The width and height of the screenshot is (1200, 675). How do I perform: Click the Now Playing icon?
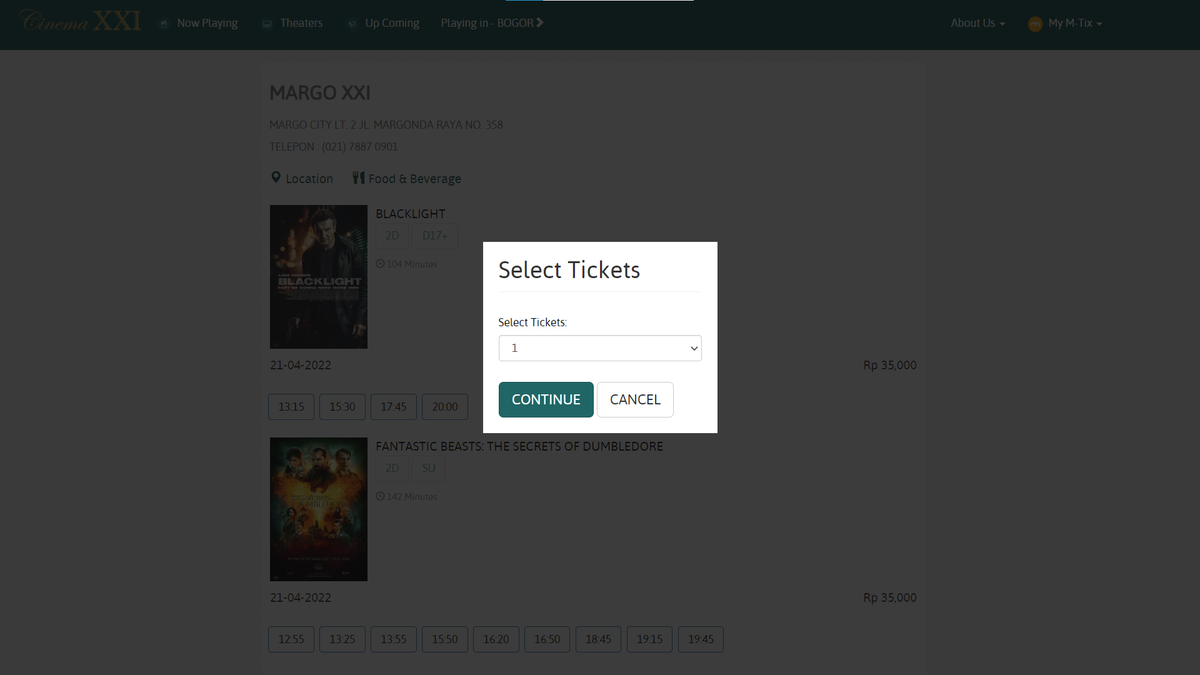[x=164, y=24]
